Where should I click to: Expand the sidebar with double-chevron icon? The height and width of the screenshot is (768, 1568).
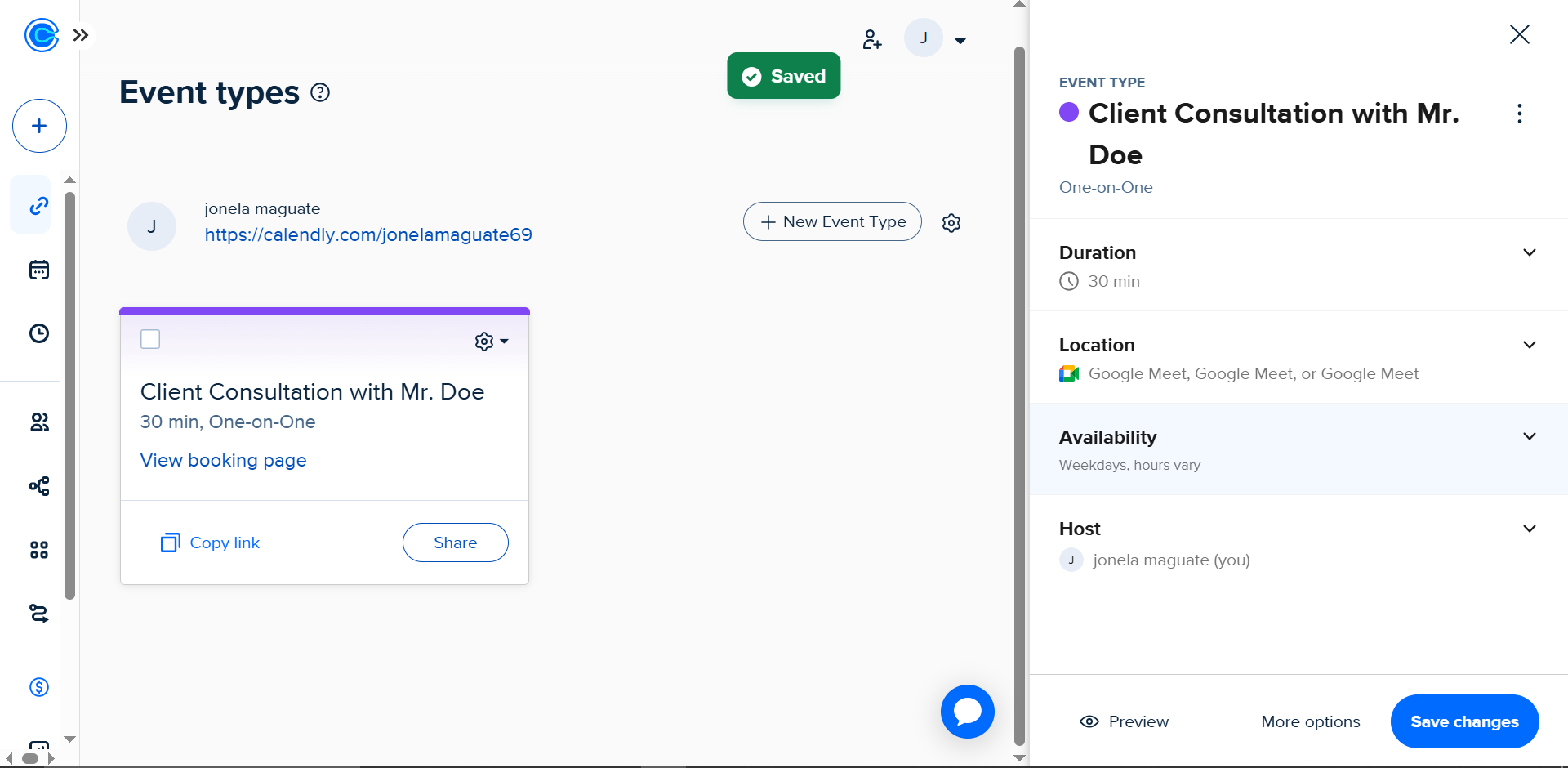(x=81, y=35)
